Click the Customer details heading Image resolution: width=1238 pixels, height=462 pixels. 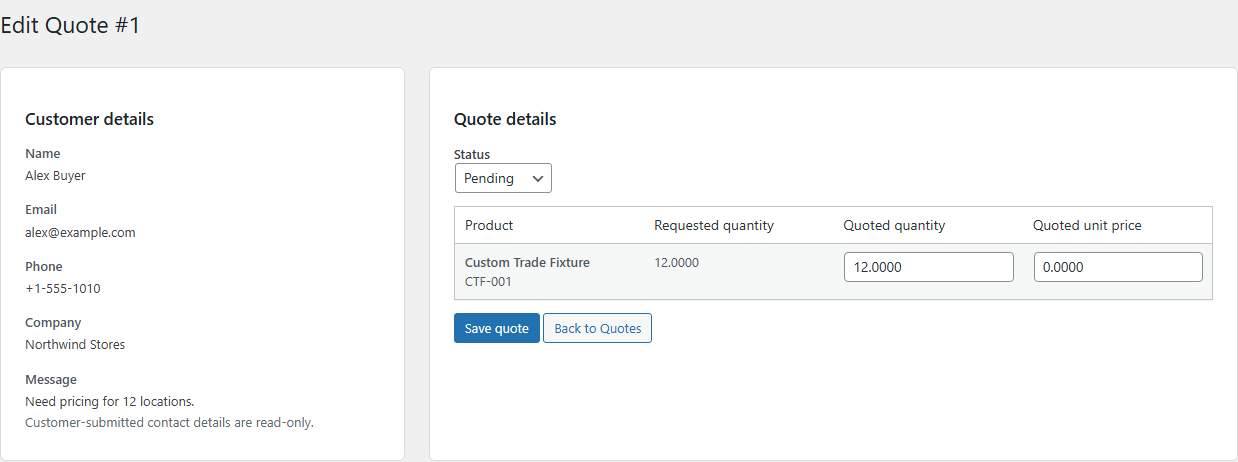89,119
